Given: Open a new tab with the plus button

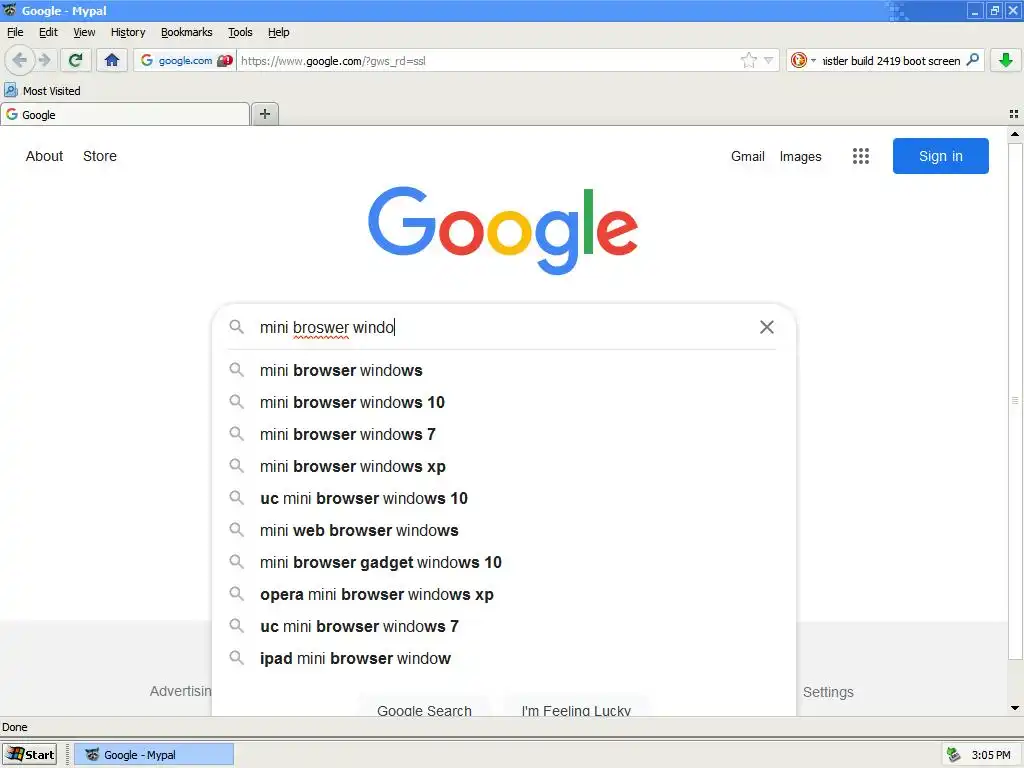Looking at the screenshot, I should click(x=264, y=114).
